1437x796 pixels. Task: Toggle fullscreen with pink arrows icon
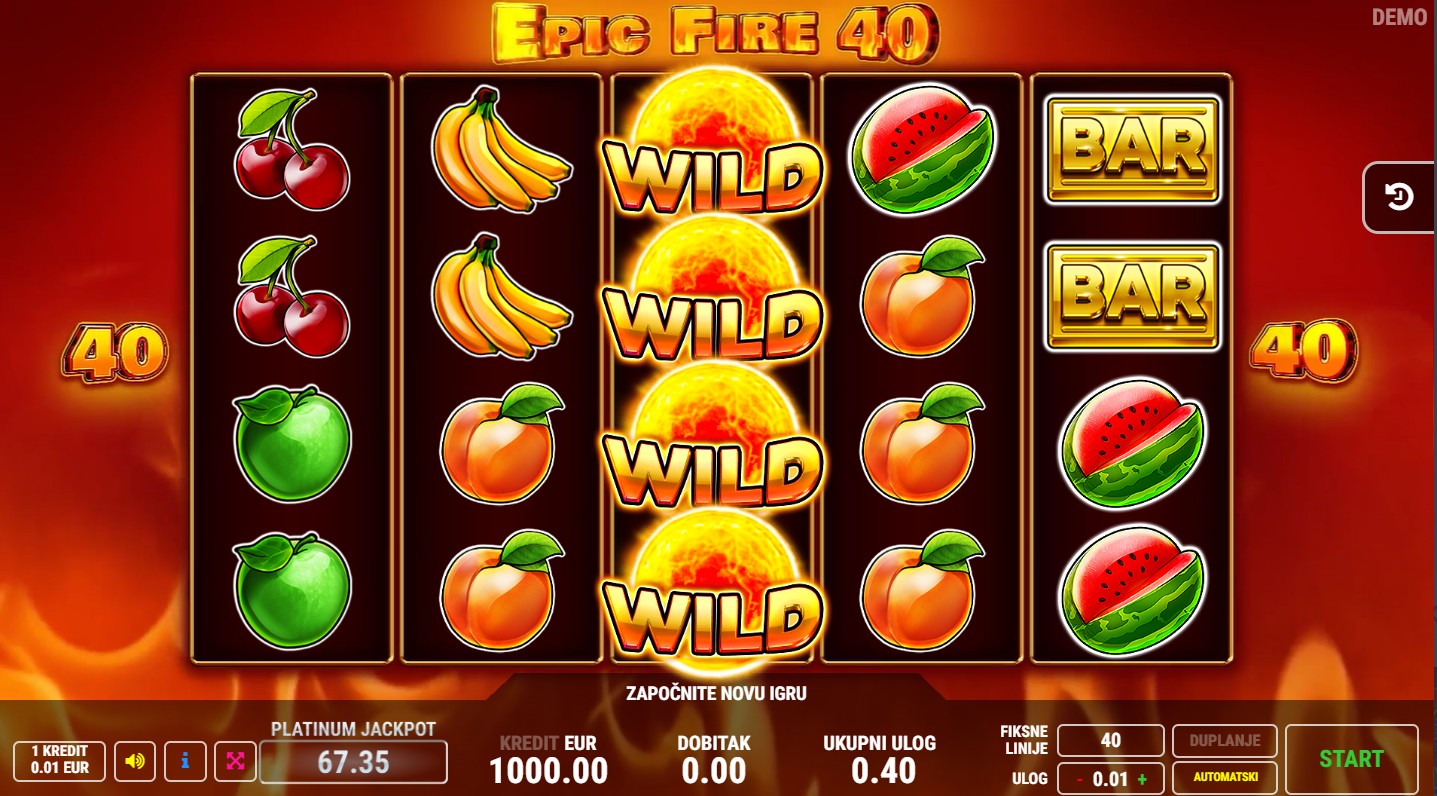(x=235, y=762)
